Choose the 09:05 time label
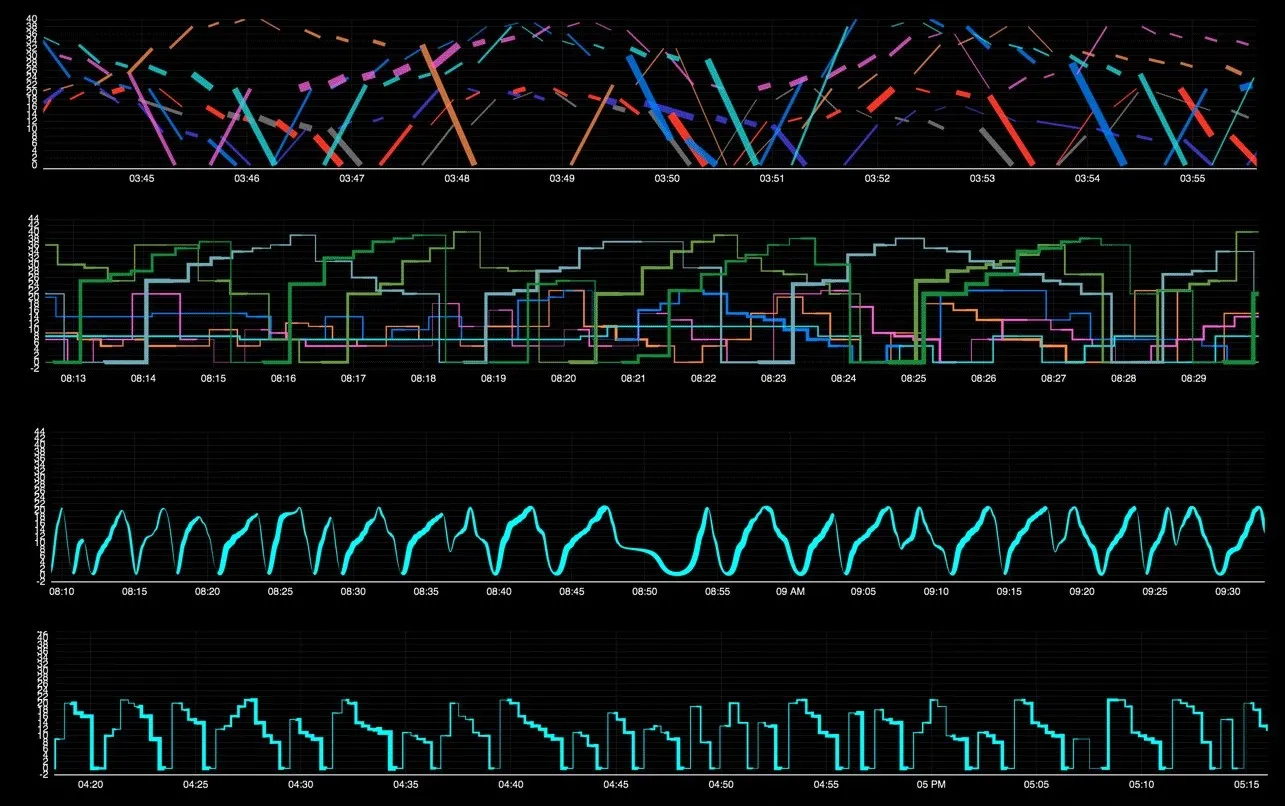This screenshot has height=806, width=1285. [x=863, y=592]
